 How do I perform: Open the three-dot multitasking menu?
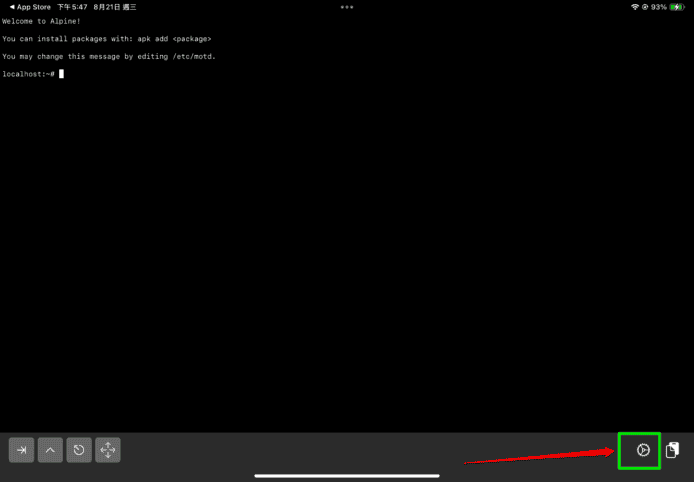(x=347, y=7)
